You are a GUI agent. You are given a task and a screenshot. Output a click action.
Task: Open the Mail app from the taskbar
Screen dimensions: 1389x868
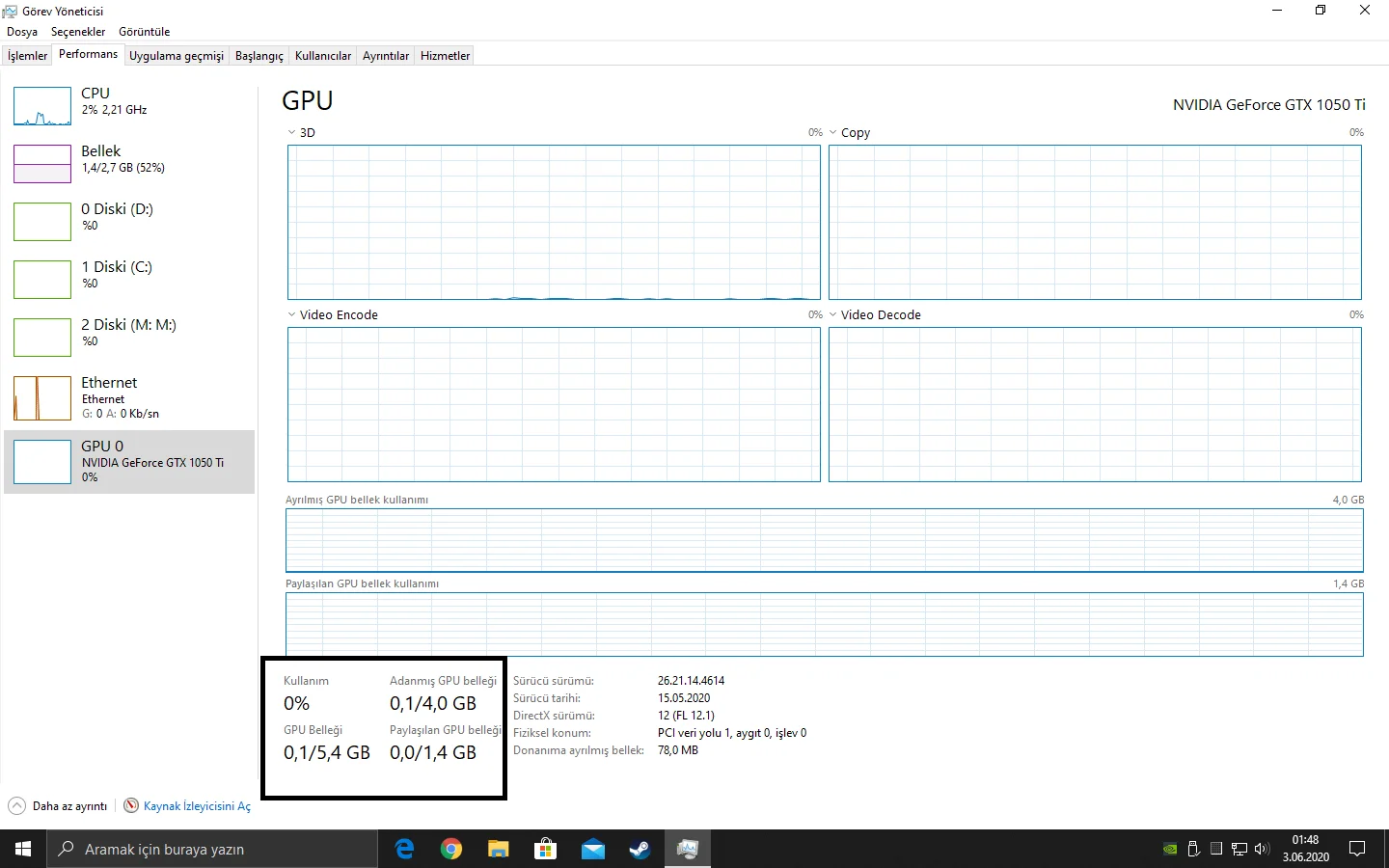coord(592,849)
